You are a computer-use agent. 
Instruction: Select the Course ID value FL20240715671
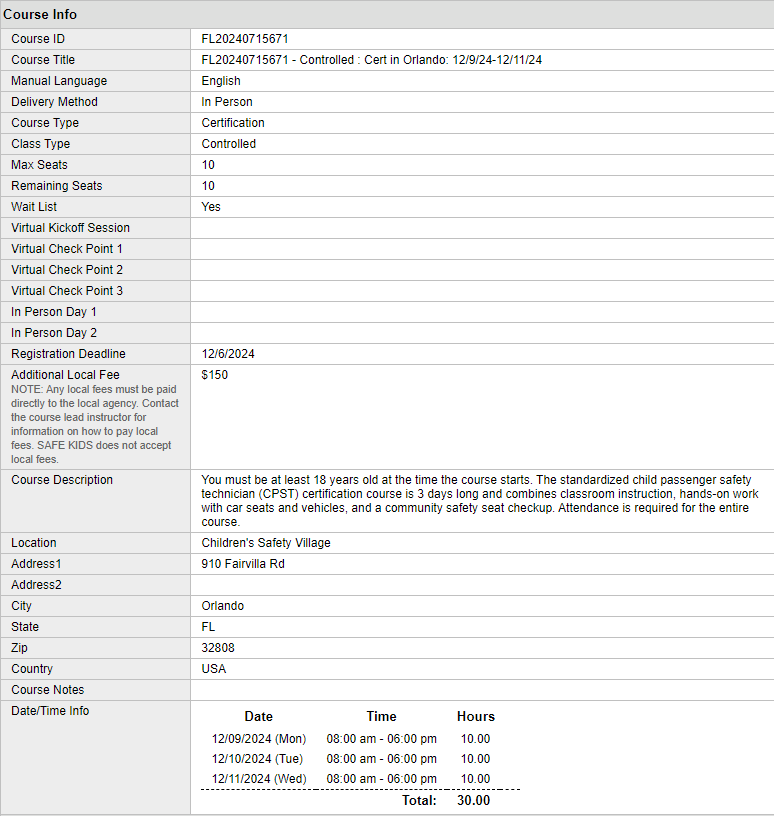pyautogui.click(x=245, y=39)
